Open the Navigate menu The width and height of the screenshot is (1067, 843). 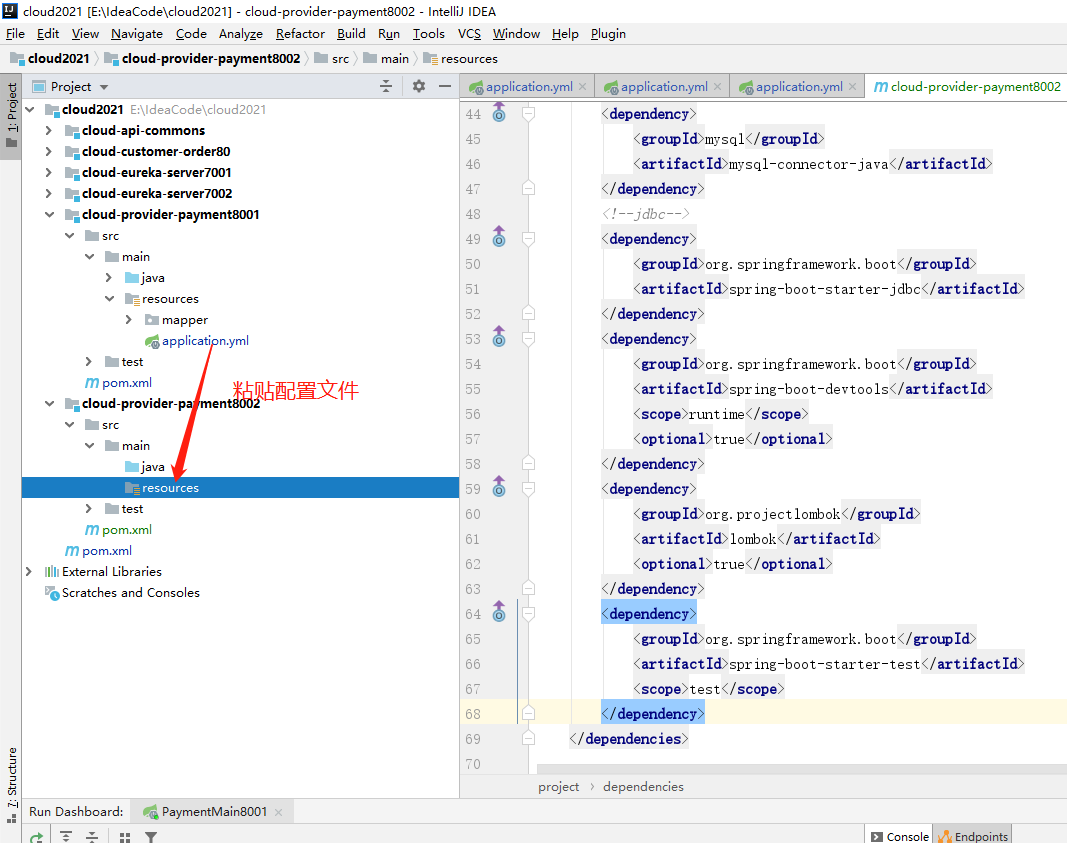(x=137, y=33)
